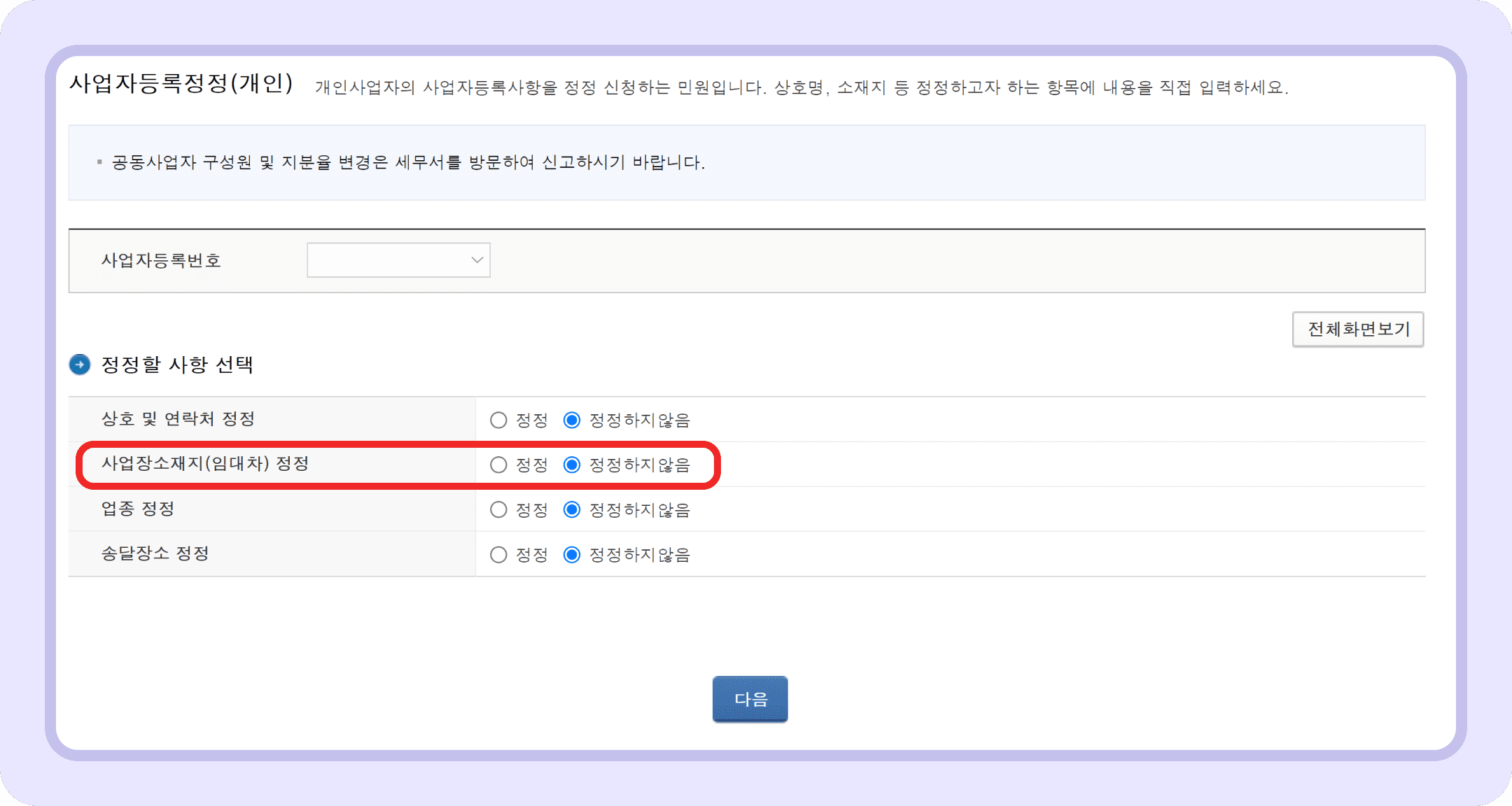Click blue arrow icon beside 정정할 사항 선택
This screenshot has width=1512, height=806.
[x=80, y=365]
